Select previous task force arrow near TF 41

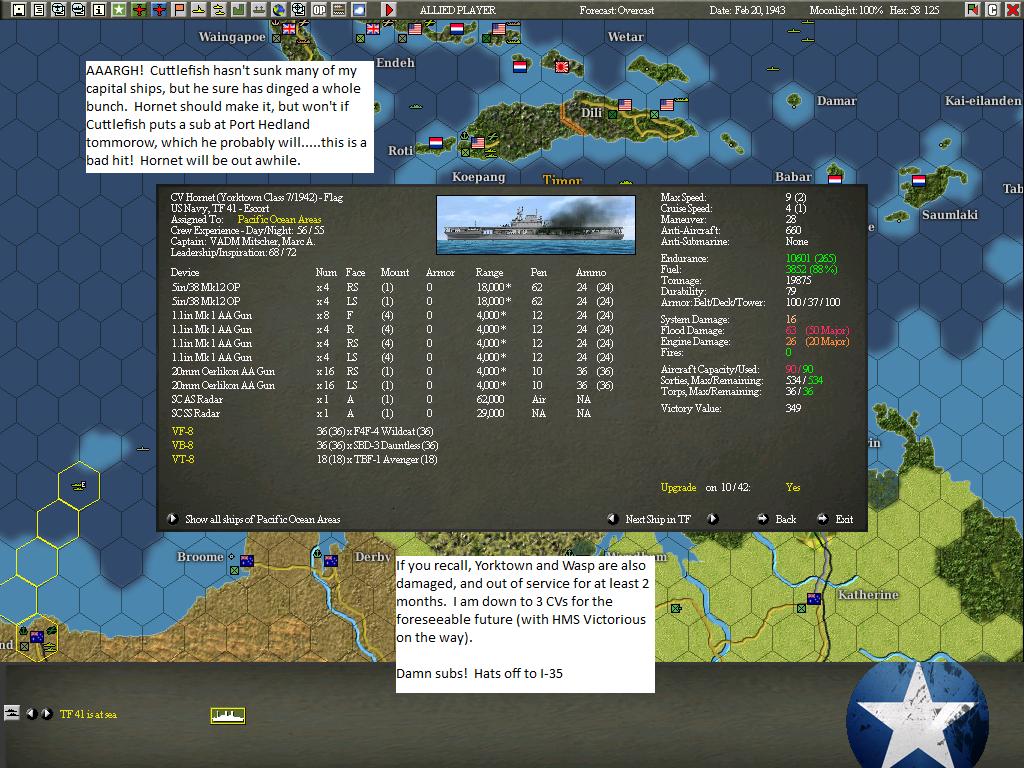click(31, 714)
